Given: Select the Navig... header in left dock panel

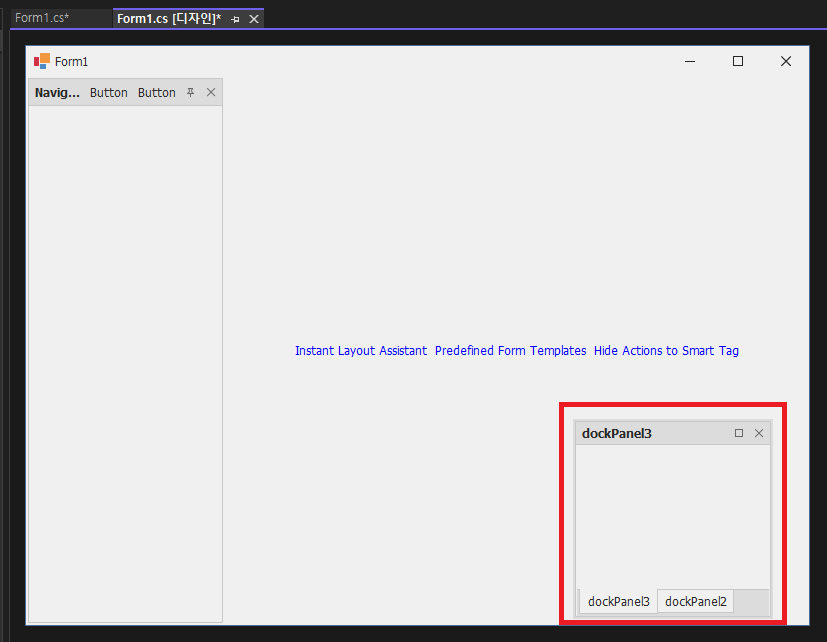Looking at the screenshot, I should [57, 93].
